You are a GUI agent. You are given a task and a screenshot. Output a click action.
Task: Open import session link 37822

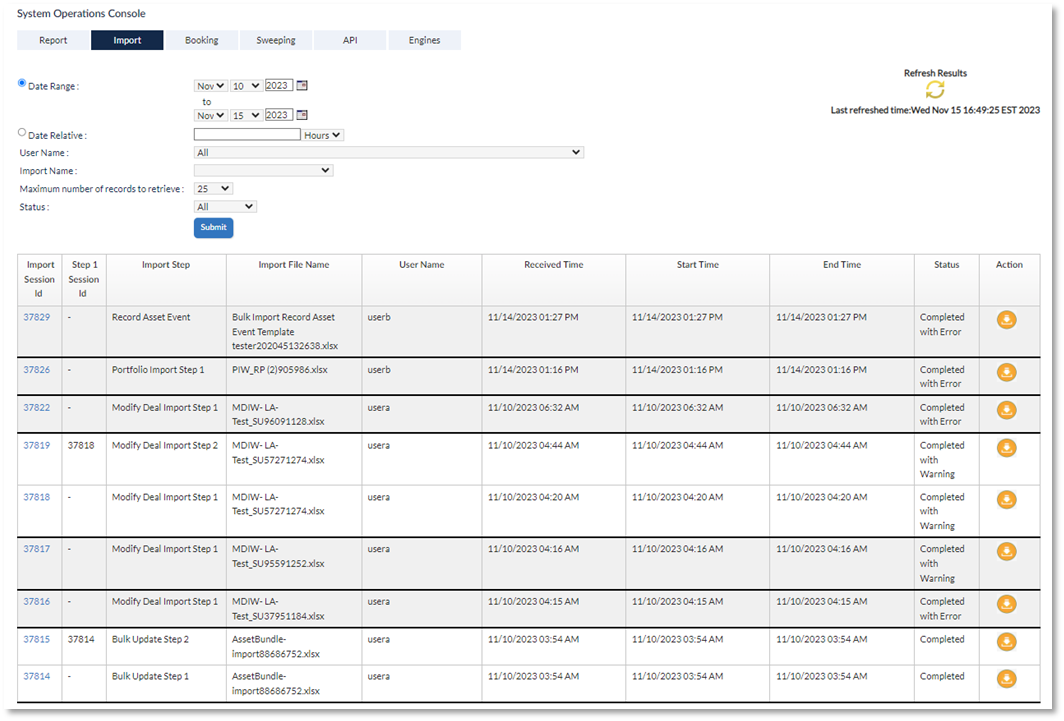(x=37, y=408)
